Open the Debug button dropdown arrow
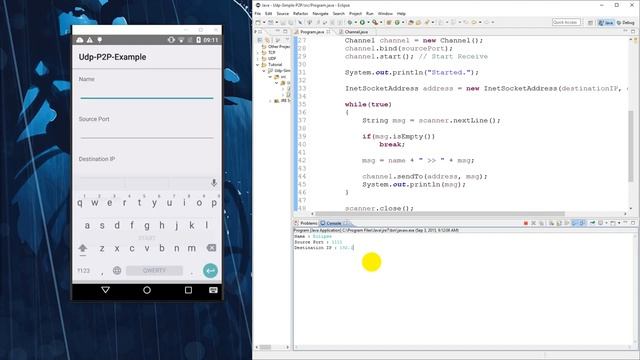 coord(356,22)
